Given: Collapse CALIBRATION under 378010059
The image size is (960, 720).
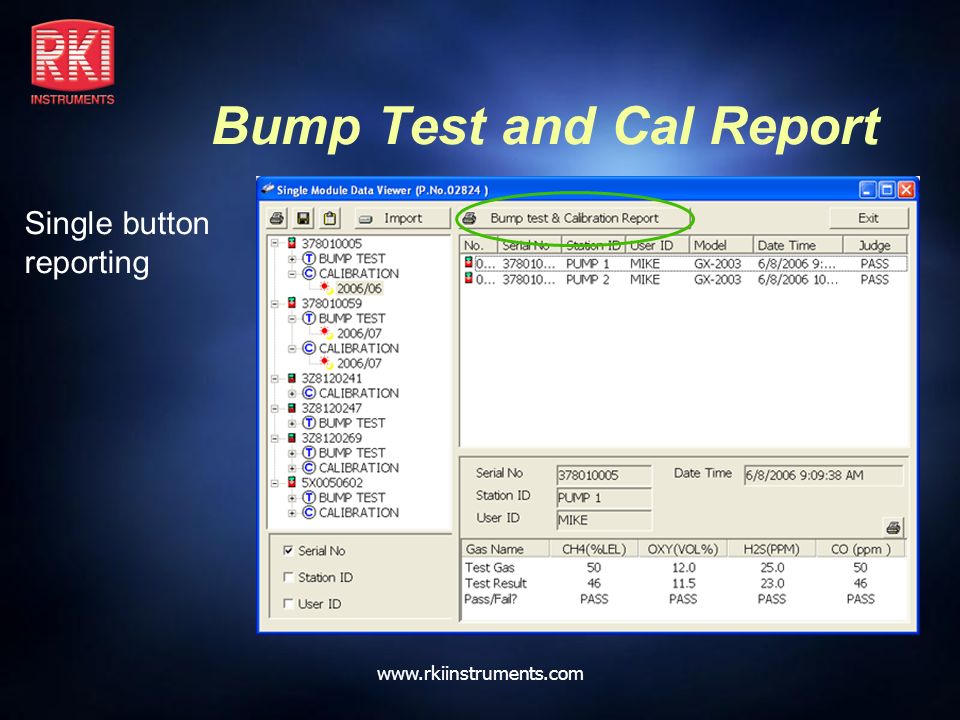Looking at the screenshot, I should click(292, 348).
